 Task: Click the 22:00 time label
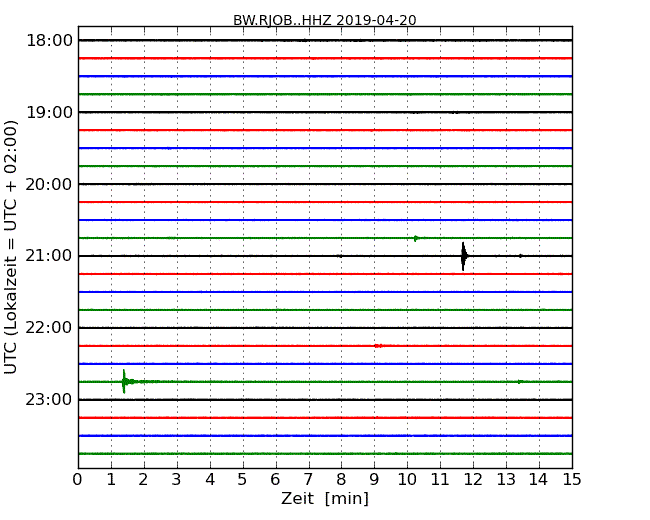[49, 328]
